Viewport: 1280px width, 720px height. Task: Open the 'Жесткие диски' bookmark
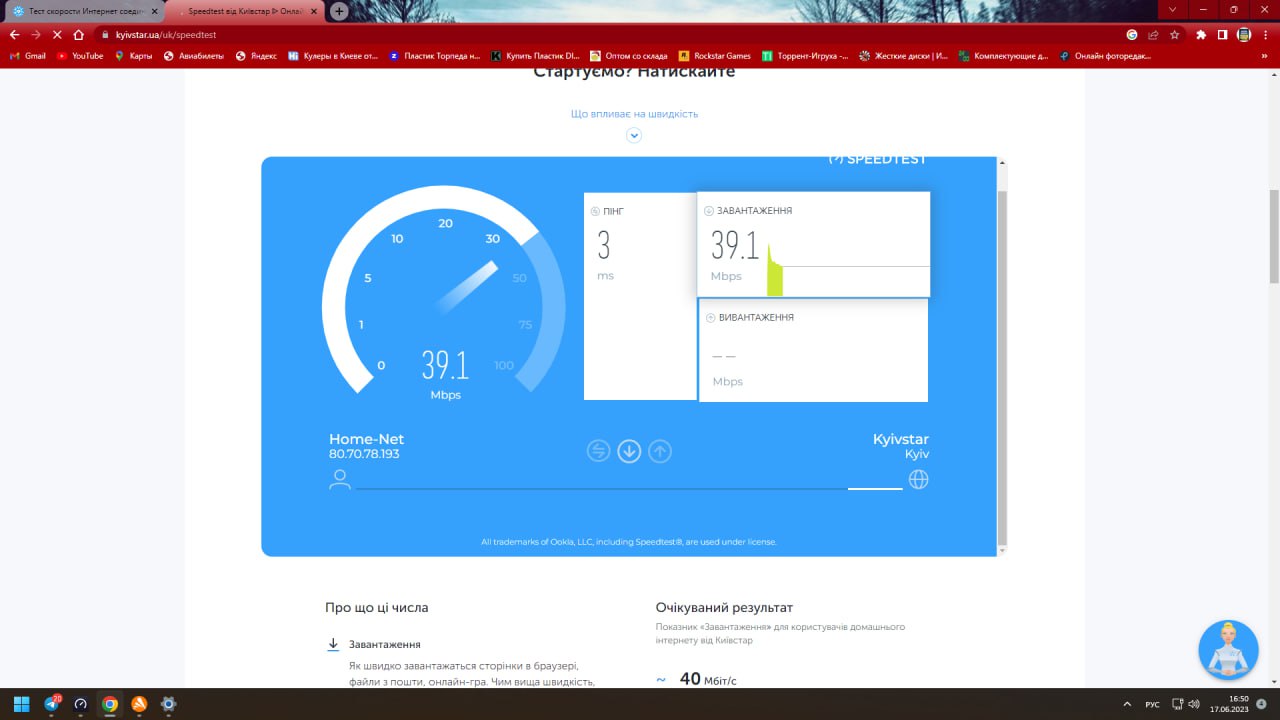pyautogui.click(x=904, y=56)
